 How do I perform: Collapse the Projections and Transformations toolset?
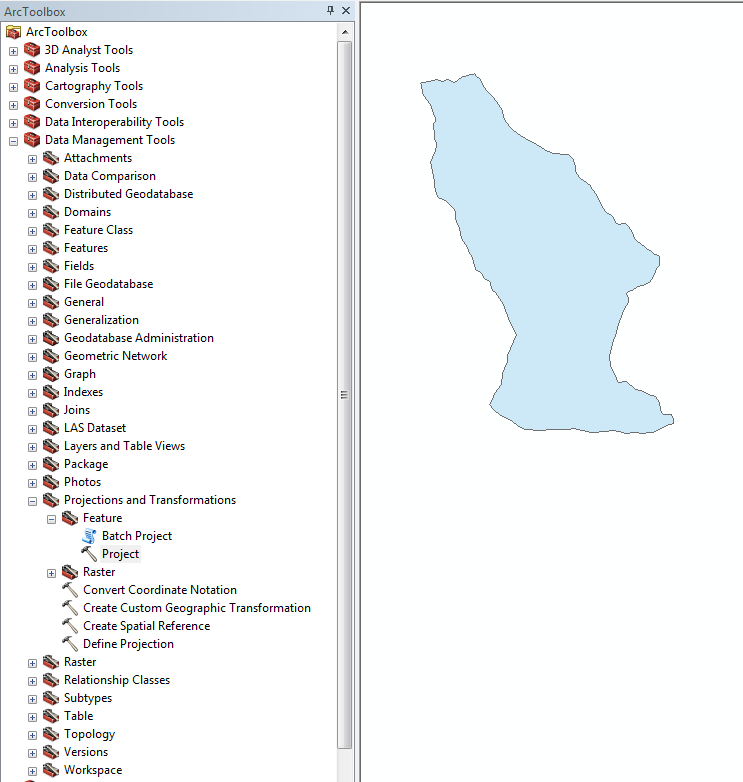click(x=32, y=501)
